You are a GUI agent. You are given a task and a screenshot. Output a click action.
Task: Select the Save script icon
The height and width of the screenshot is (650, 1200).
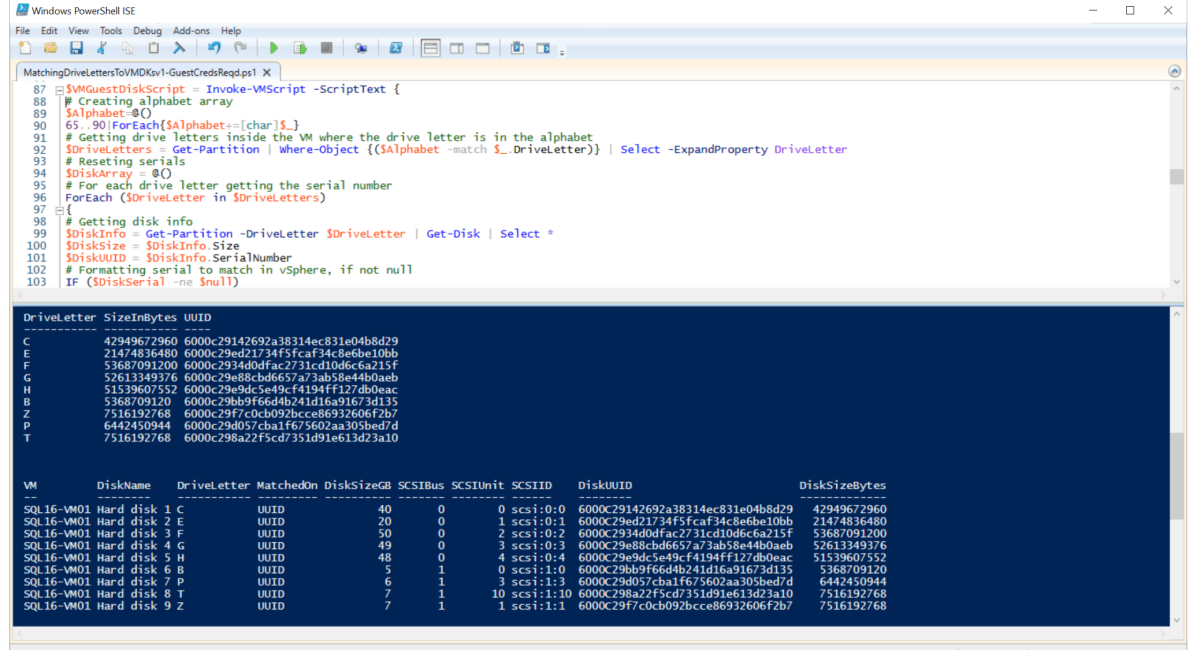tap(76, 47)
